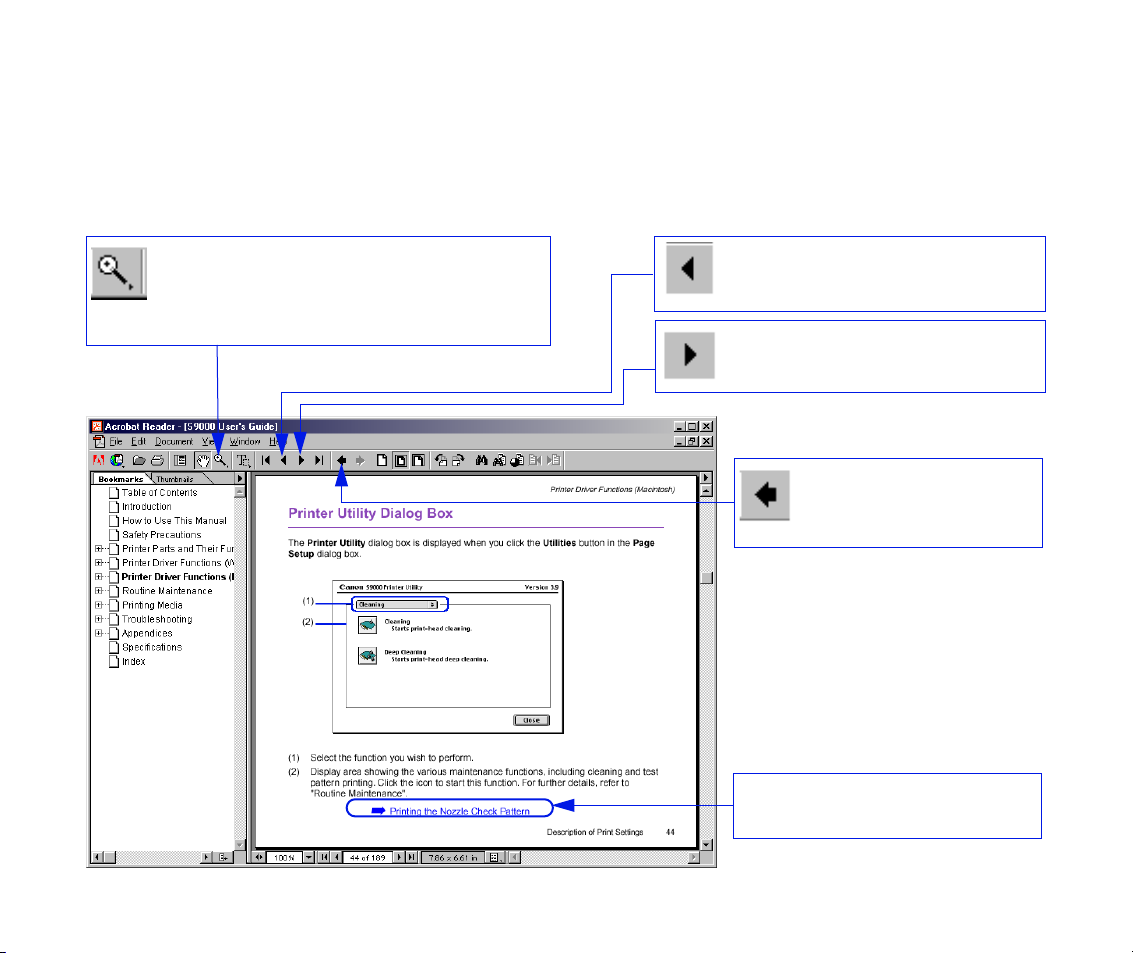1133x953 pixels.
Task: Open the Table of Contents bookmark
Action: [158, 493]
